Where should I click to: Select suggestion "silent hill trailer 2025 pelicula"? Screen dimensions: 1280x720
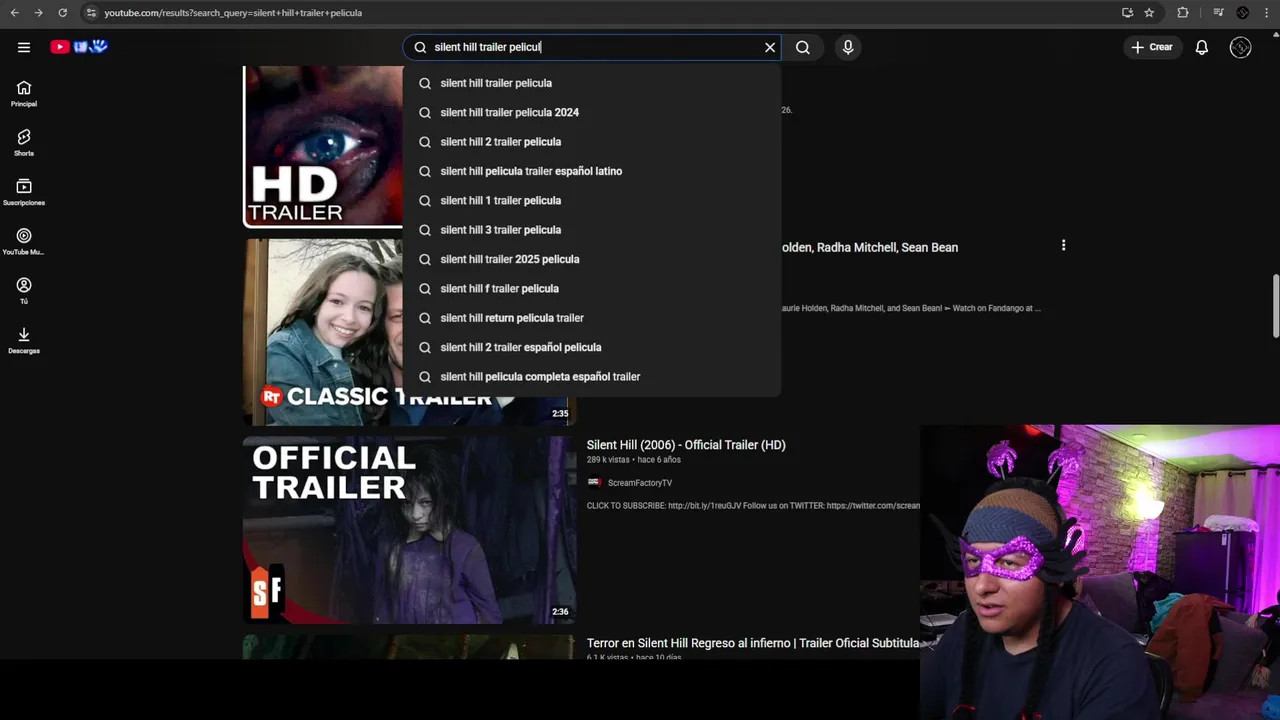(592, 259)
